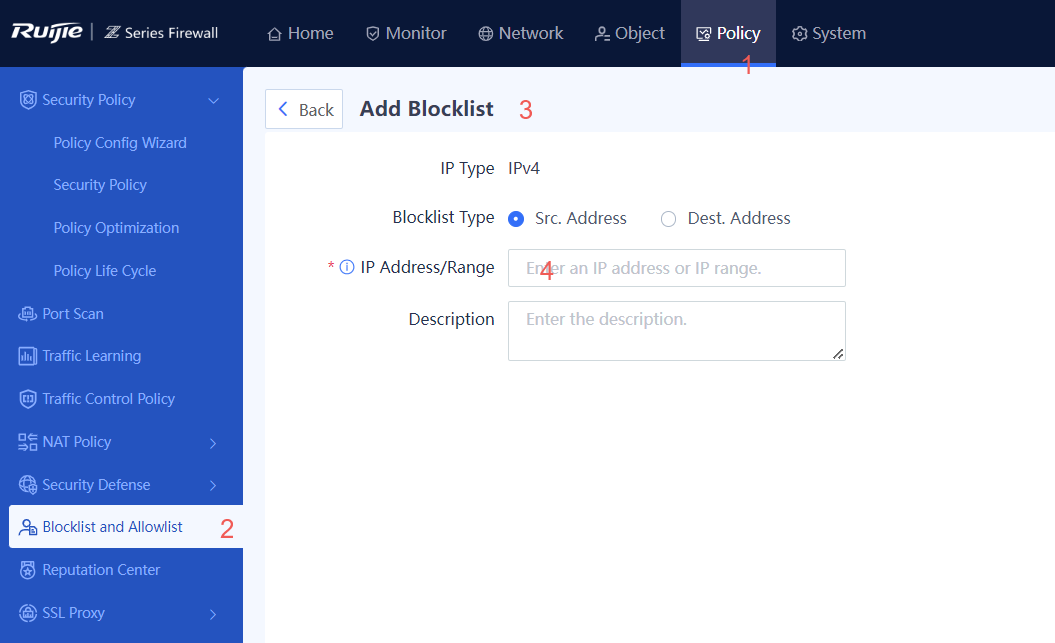The image size is (1055, 643).
Task: Open Reputation Center page
Action: click(x=101, y=570)
